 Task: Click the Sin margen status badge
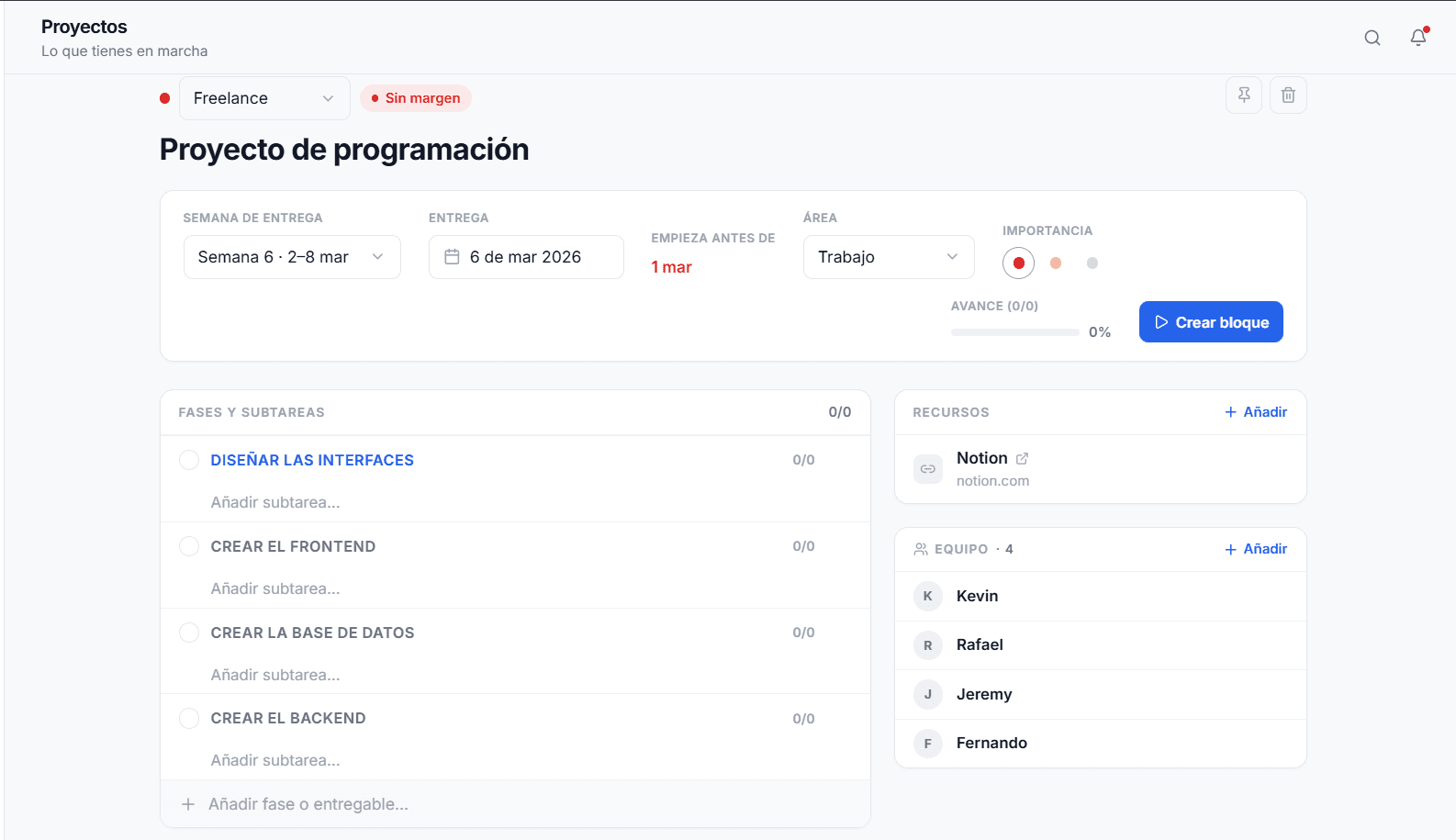(x=416, y=98)
